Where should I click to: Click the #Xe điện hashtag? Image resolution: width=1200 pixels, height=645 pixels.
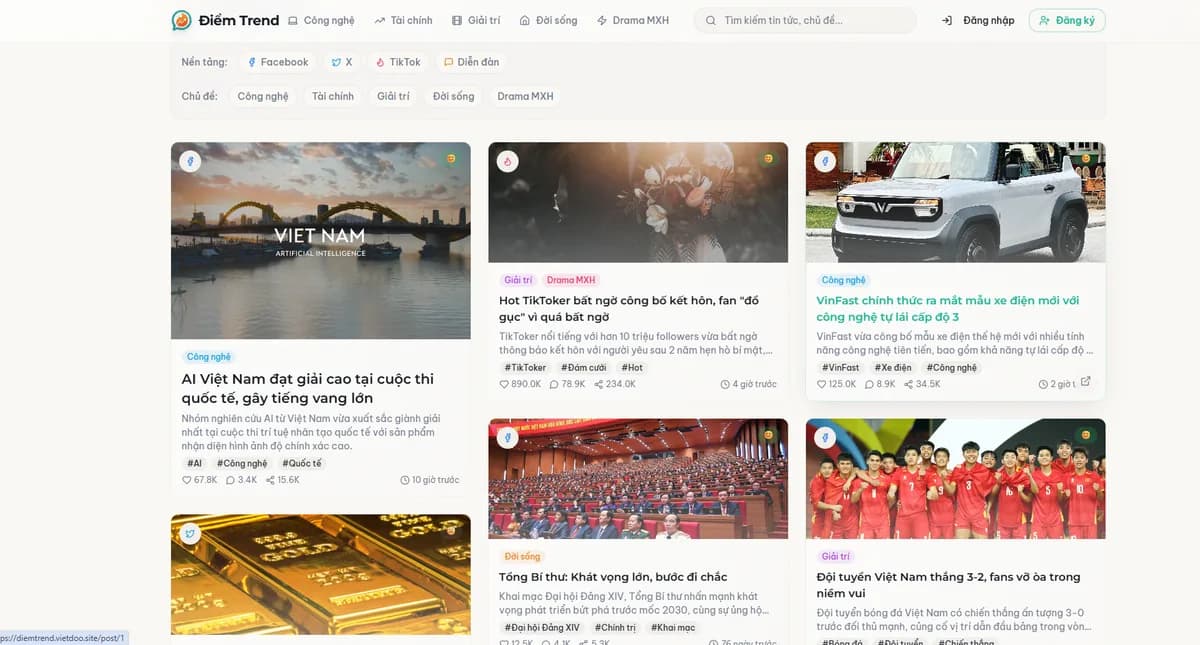point(893,368)
